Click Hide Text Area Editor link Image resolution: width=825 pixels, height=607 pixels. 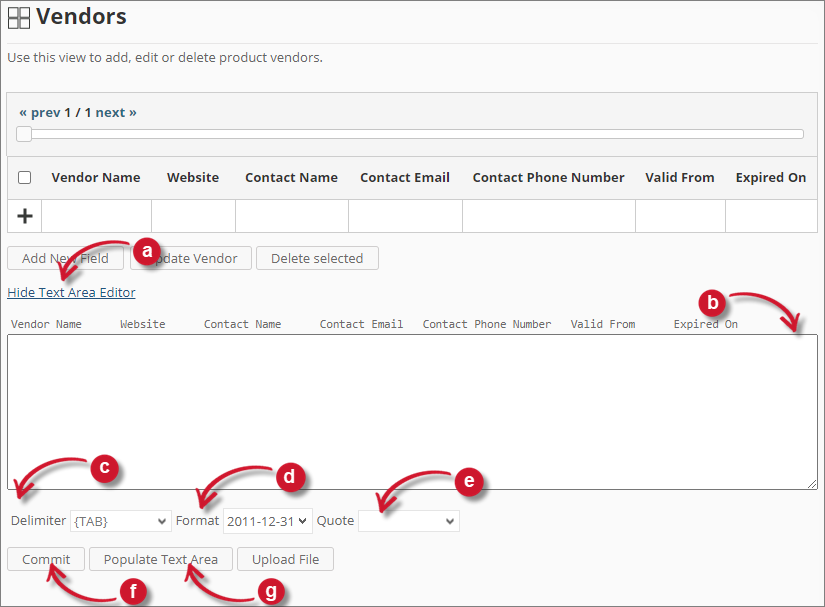click(x=71, y=292)
